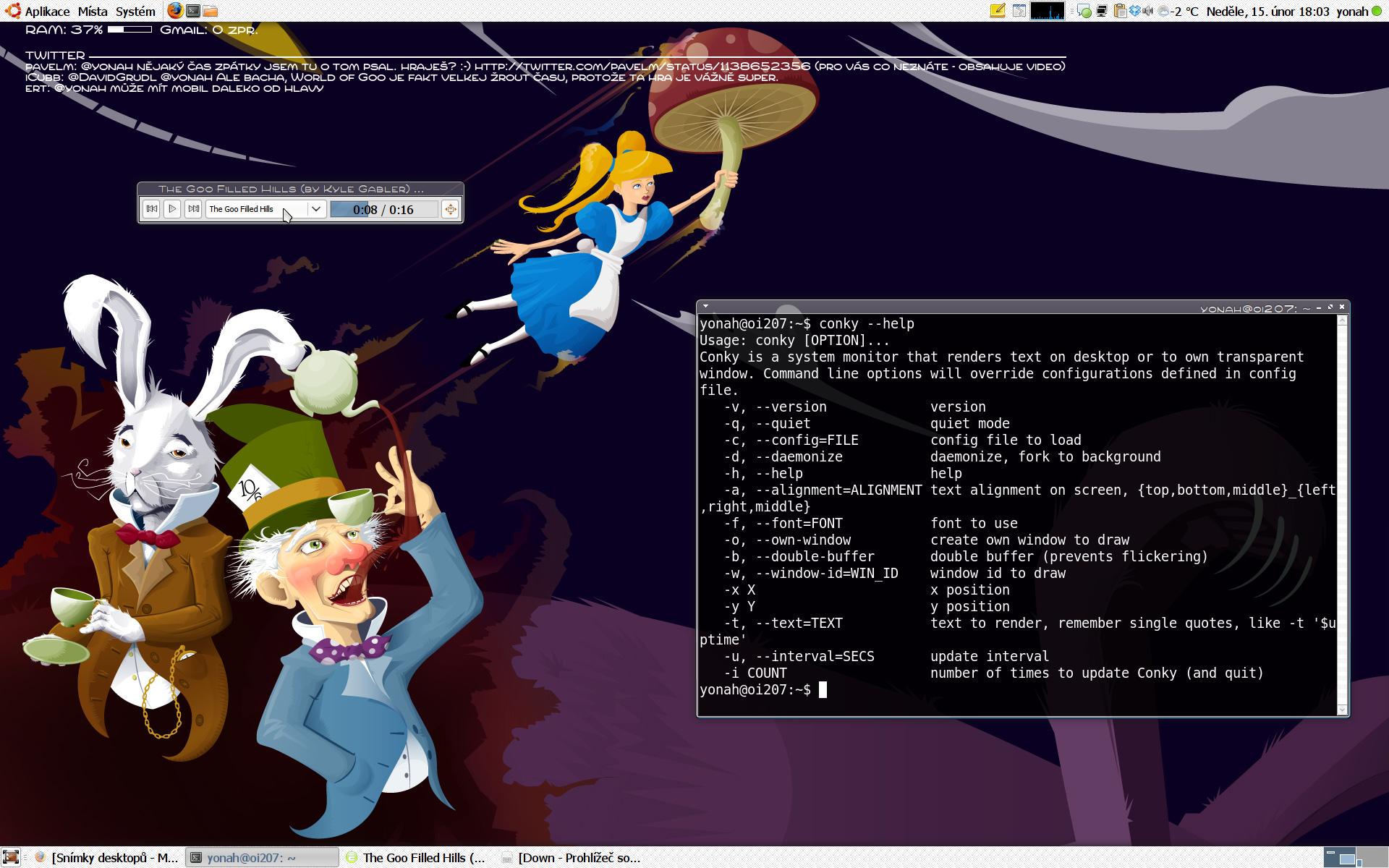Switch to The Goo Filled Hills taskbar entry
The height and width of the screenshot is (868, 1389).
pyautogui.click(x=417, y=858)
